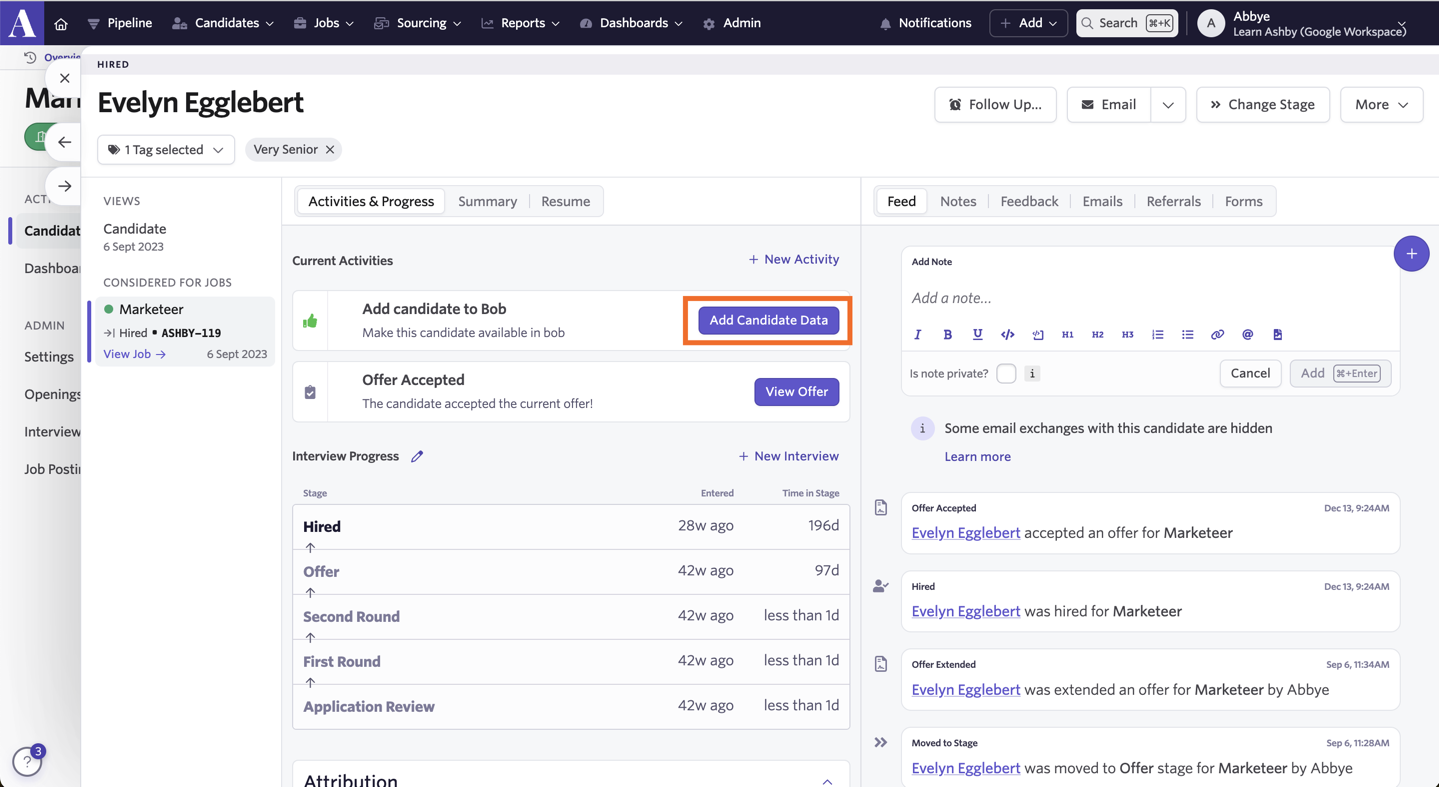Screen dimensions: 1439x787
Task: Open the Add dropdown in the top bar
Action: [x=1029, y=23]
